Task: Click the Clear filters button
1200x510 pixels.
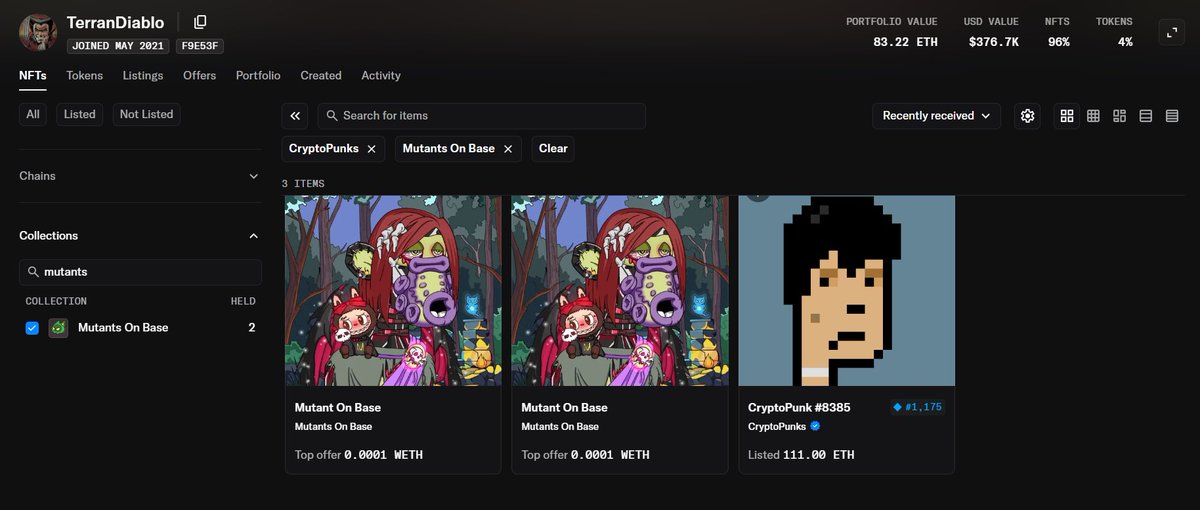Action: pyautogui.click(x=553, y=148)
